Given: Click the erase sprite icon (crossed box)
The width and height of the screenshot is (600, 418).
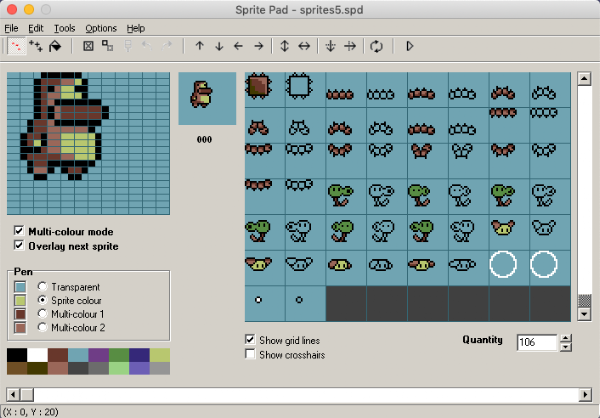Looking at the screenshot, I should 88,46.
